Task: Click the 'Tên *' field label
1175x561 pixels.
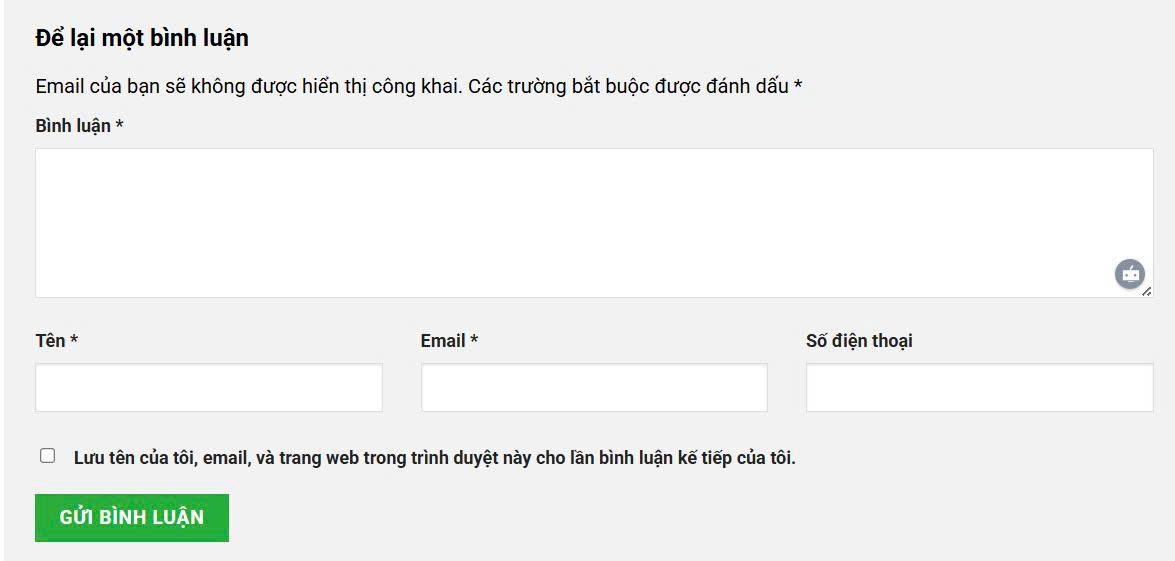Action: coord(57,341)
